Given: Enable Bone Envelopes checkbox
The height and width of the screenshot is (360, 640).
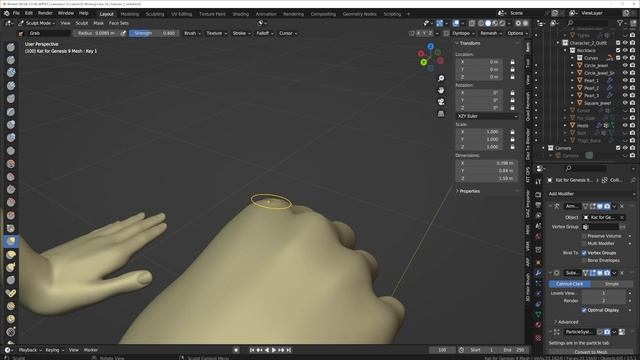Looking at the screenshot, I should (x=584, y=260).
